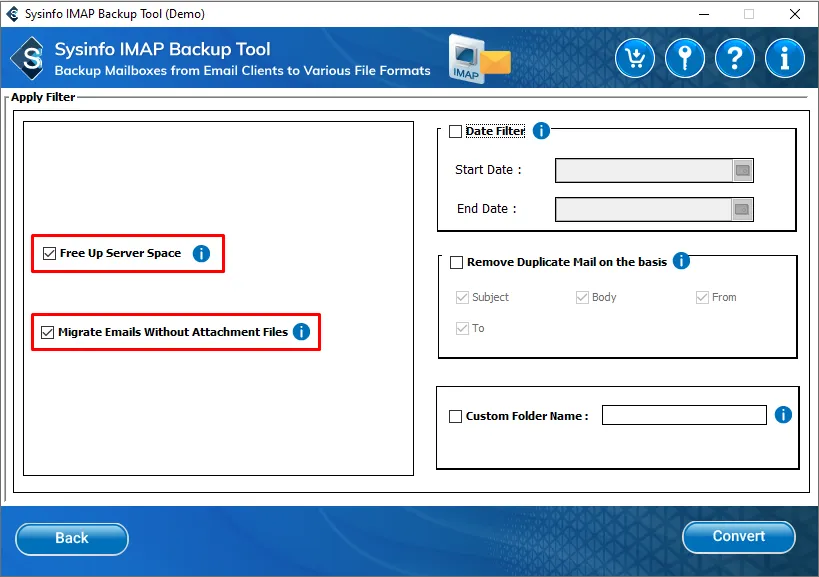Click info icon next to Date Filter
Viewport: 819px width, 577px height.
pos(541,131)
